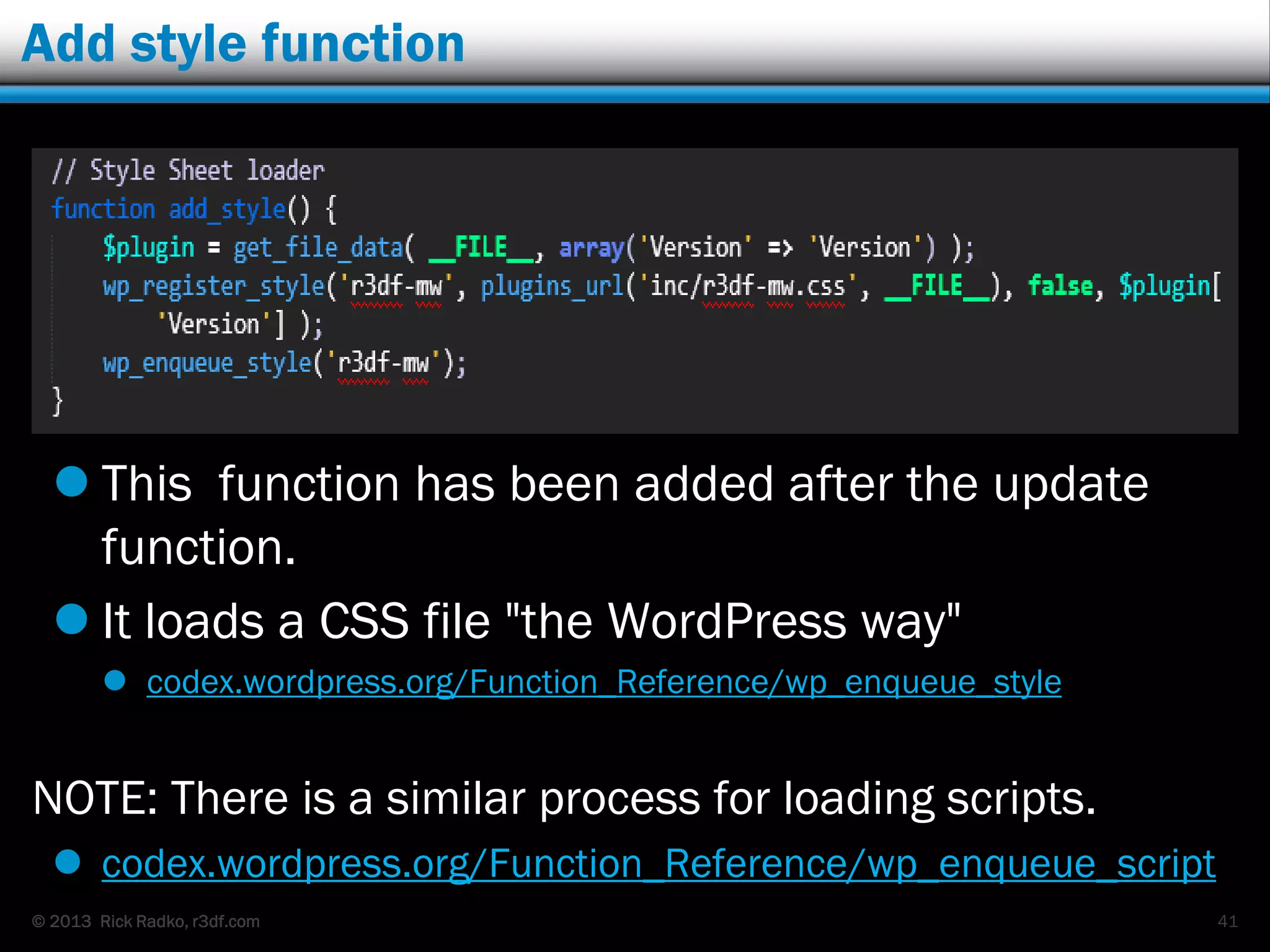1270x952 pixels.
Task: Click the 'NOTE: There is a similar process' text
Action: tap(564, 798)
